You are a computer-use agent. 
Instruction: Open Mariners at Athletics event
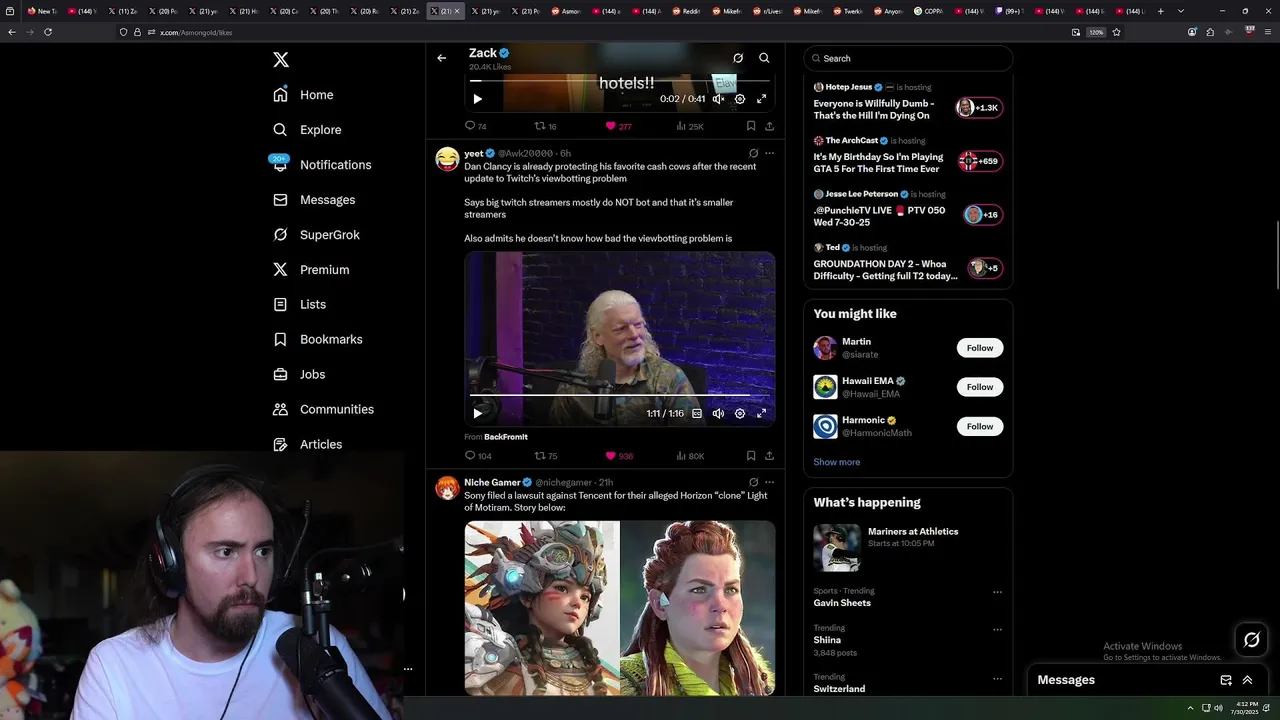[x=908, y=547]
